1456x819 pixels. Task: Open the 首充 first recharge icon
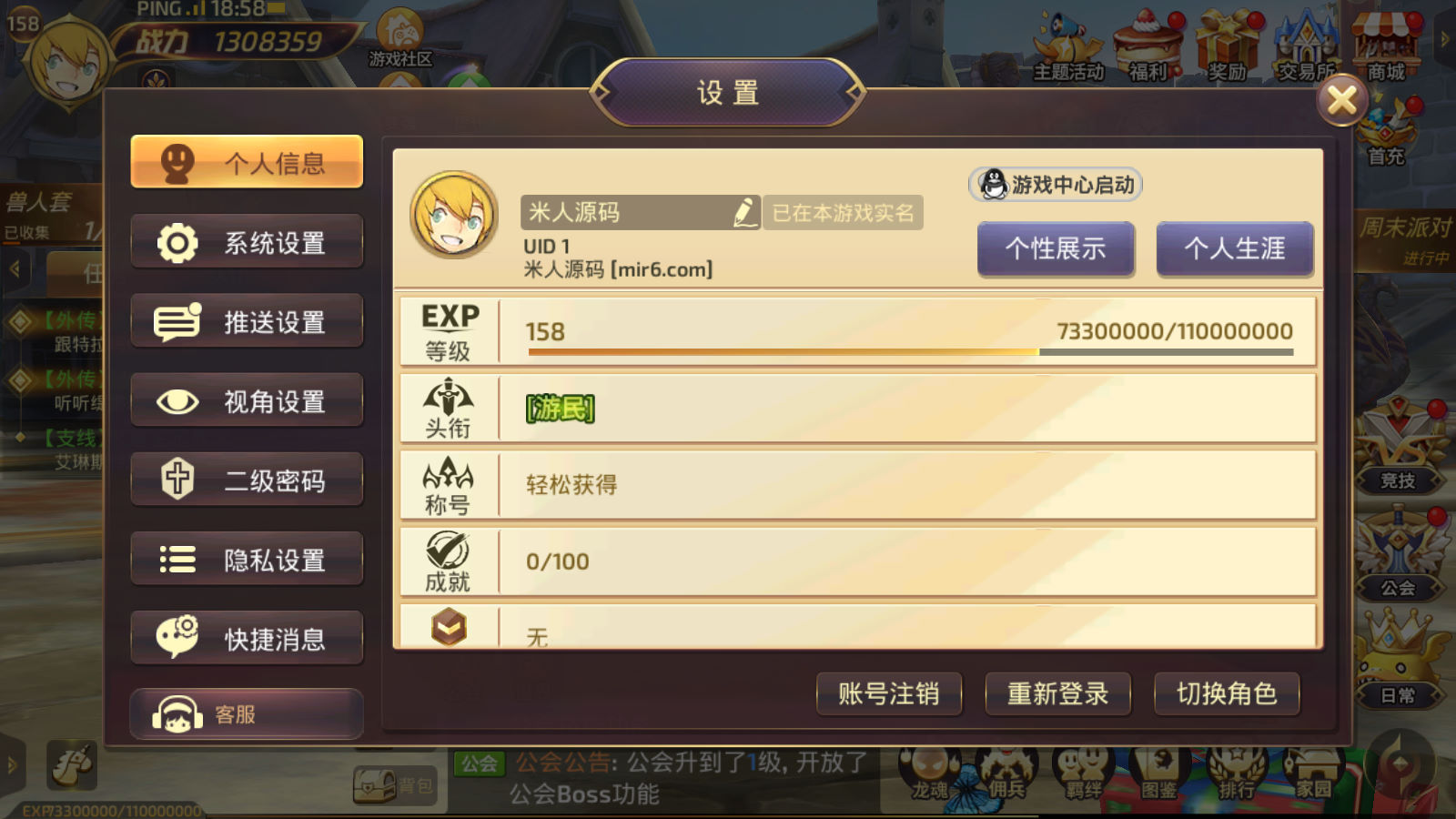coord(1386,134)
